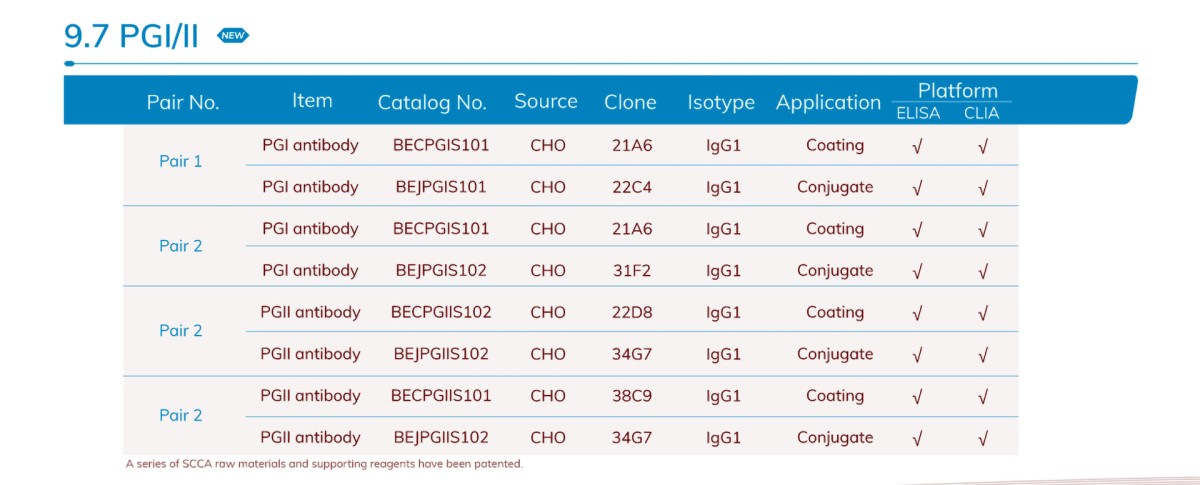
Task: Click clone 22C4 cell
Action: [x=631, y=187]
